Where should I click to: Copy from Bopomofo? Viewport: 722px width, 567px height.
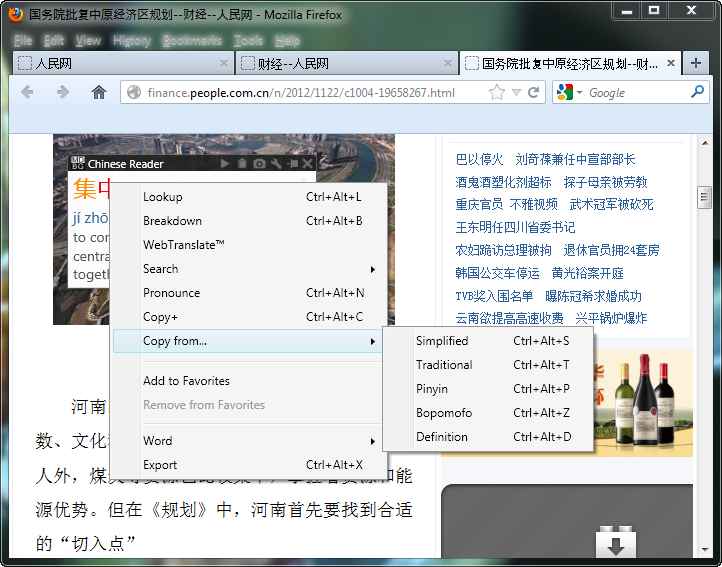[488, 413]
